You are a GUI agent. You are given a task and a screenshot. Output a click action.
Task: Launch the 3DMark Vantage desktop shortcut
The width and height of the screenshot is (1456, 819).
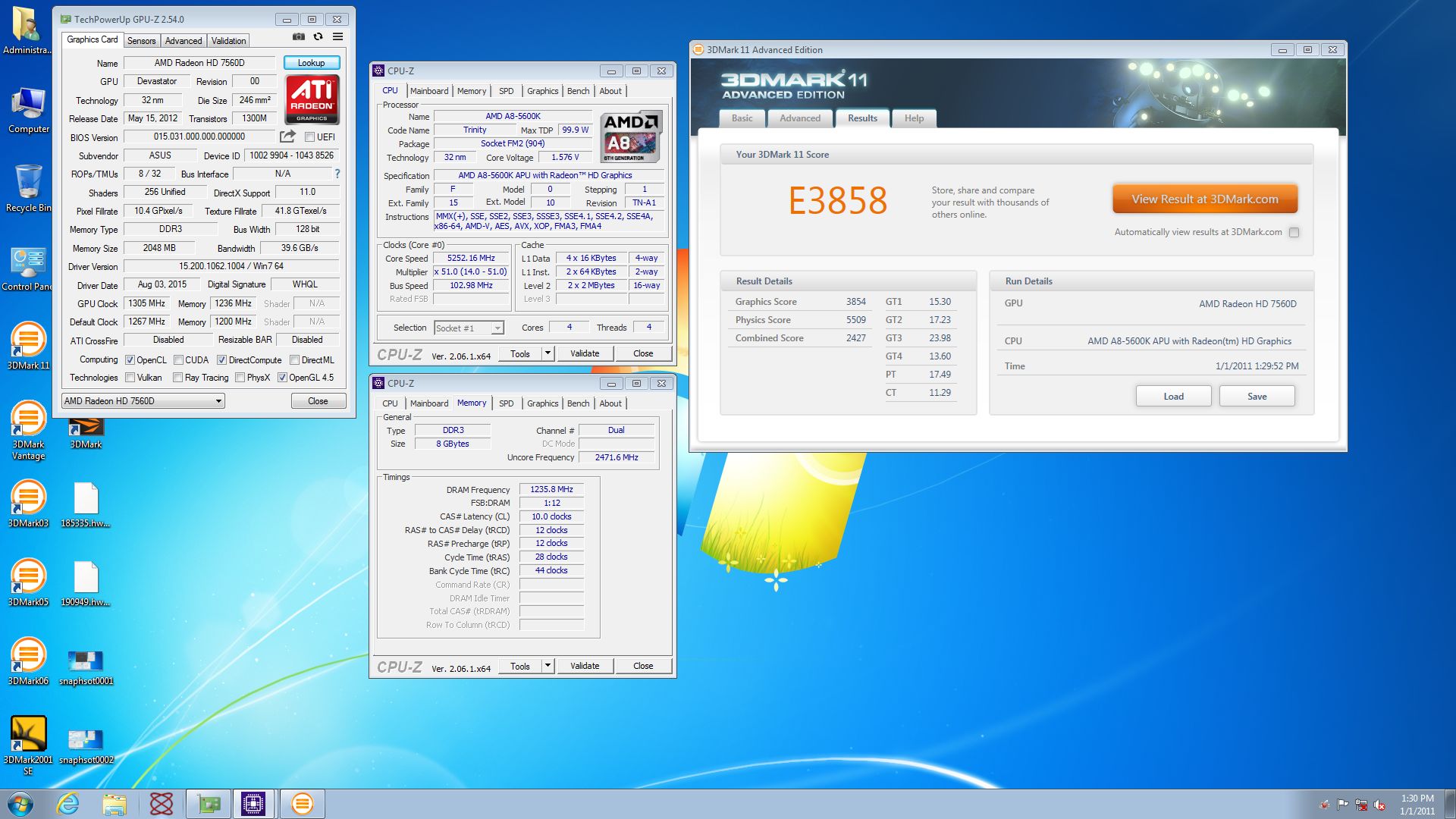point(28,430)
